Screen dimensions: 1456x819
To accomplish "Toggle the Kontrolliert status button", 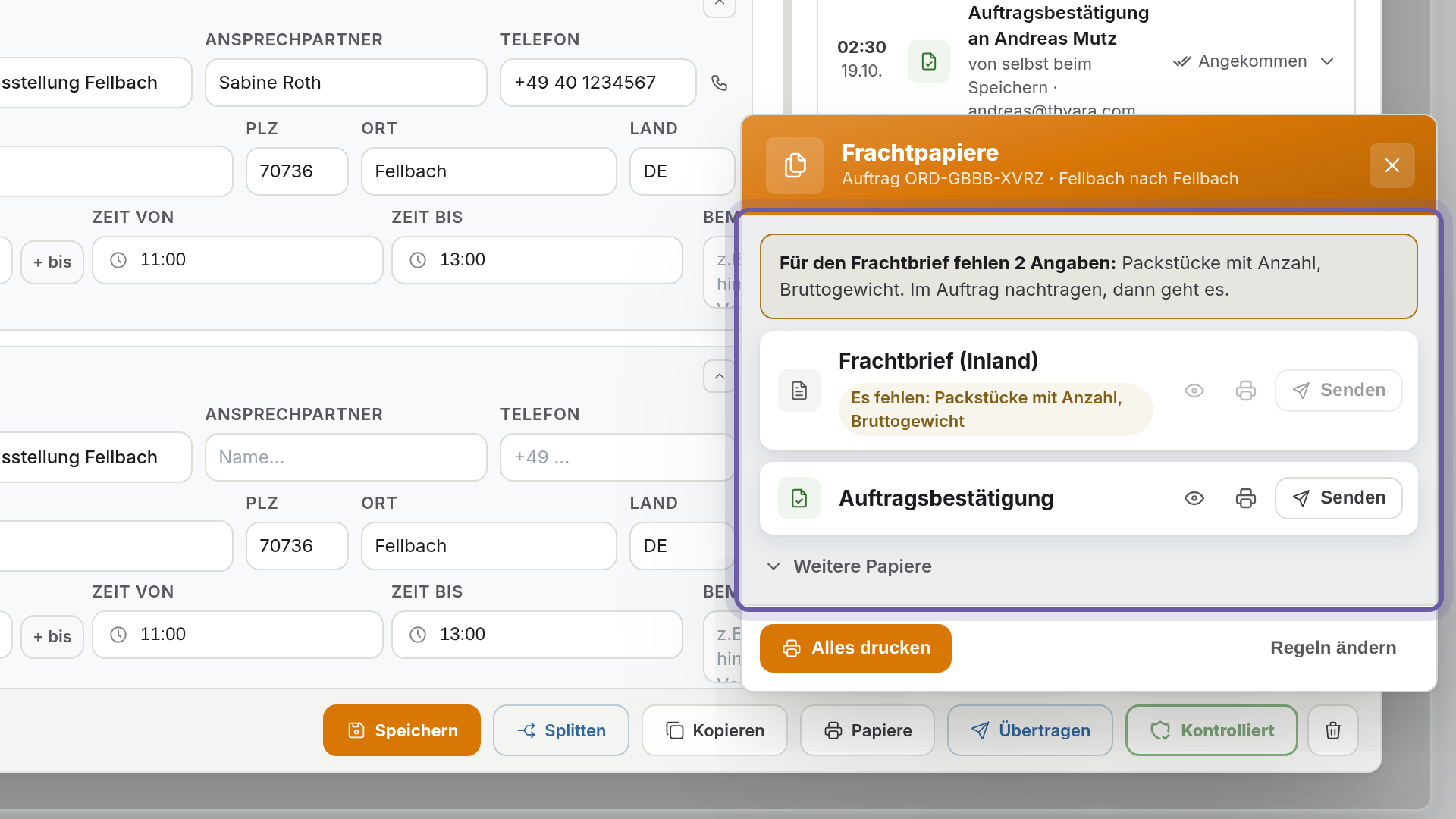I will click(1211, 730).
